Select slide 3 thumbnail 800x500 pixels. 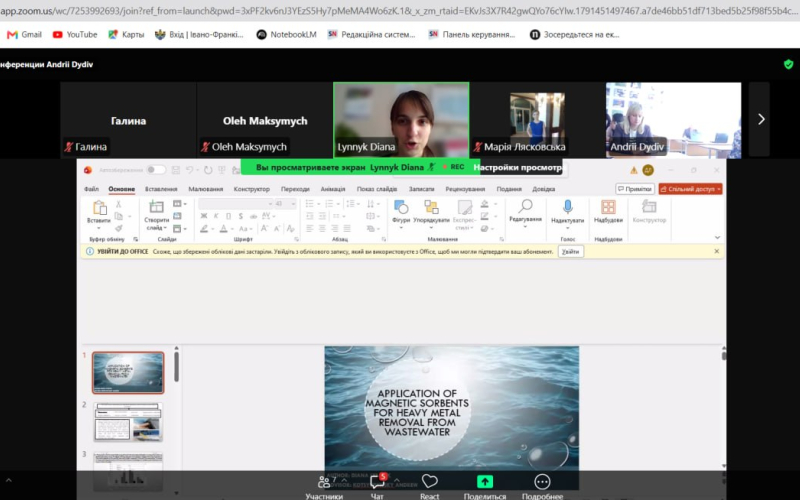tap(128, 470)
